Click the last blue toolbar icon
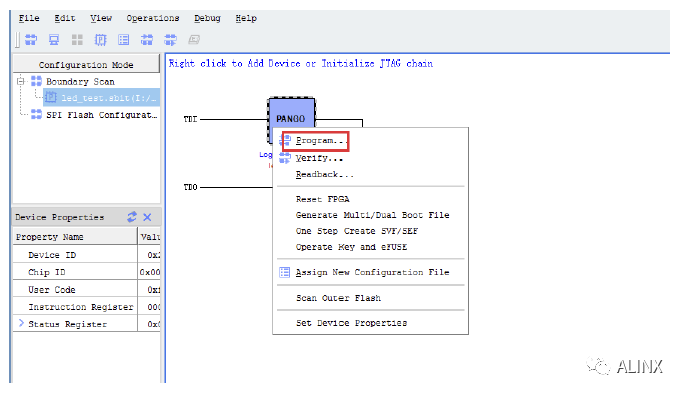This screenshot has height=394, width=684. [170, 40]
